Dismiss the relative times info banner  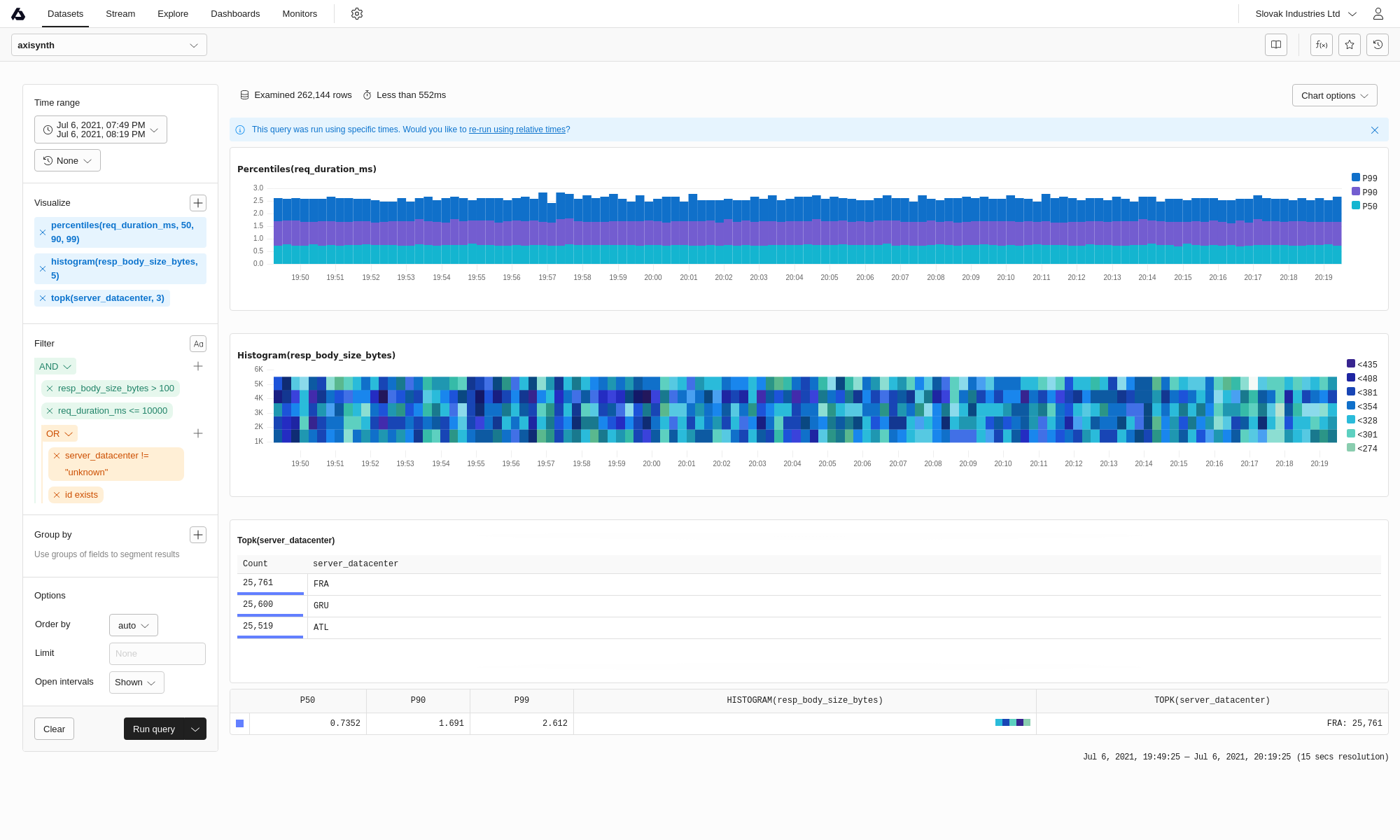pos(1375,130)
